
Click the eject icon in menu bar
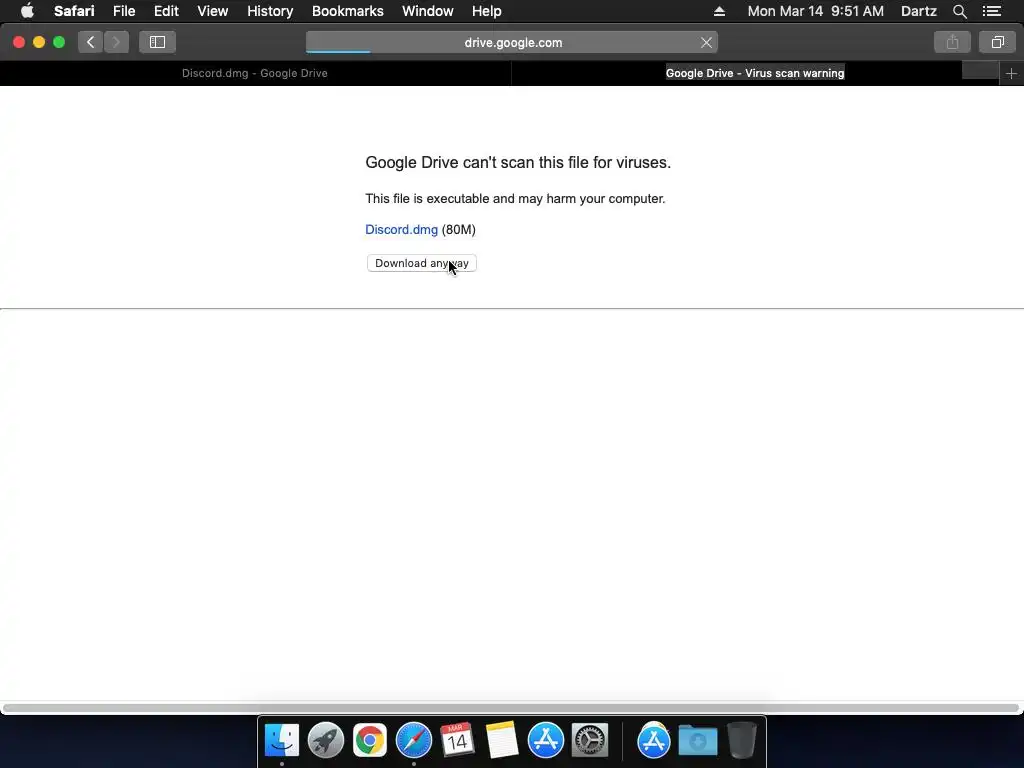pos(719,11)
